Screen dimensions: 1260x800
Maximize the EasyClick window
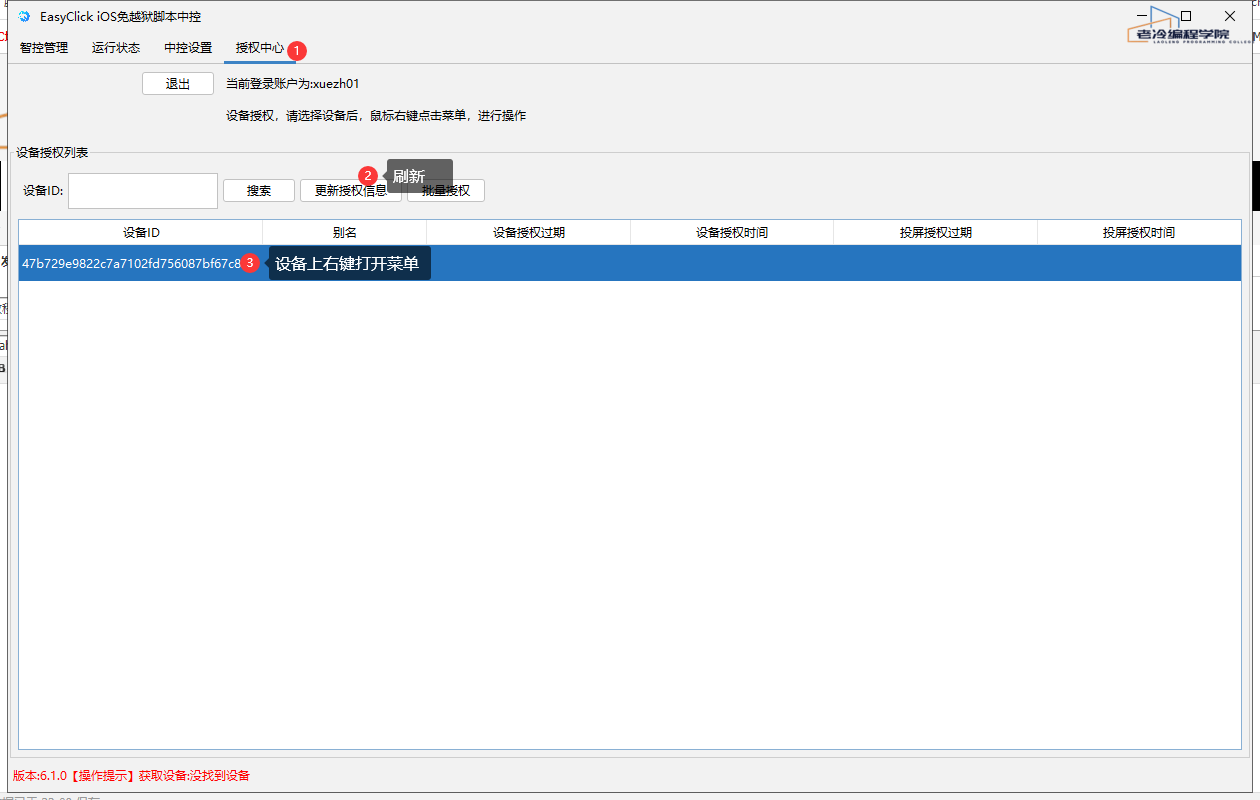(x=1186, y=16)
